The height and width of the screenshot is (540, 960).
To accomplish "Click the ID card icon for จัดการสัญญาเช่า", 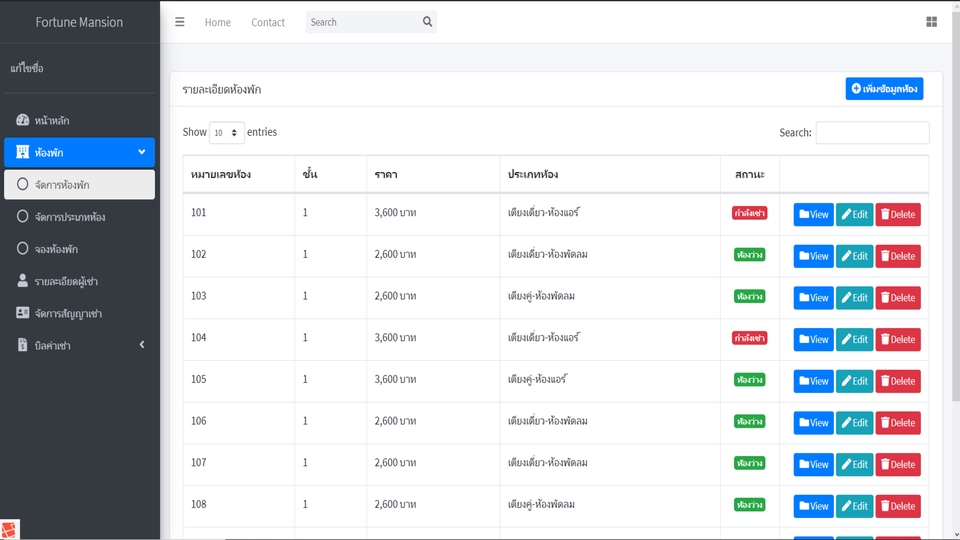I will [23, 313].
